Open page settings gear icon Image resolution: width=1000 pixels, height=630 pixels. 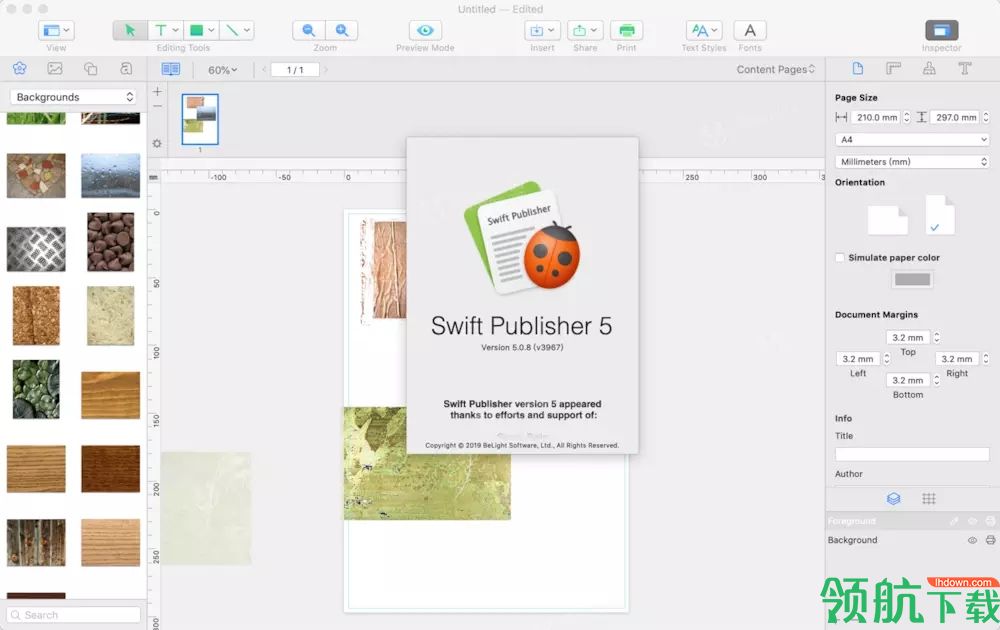tap(157, 143)
